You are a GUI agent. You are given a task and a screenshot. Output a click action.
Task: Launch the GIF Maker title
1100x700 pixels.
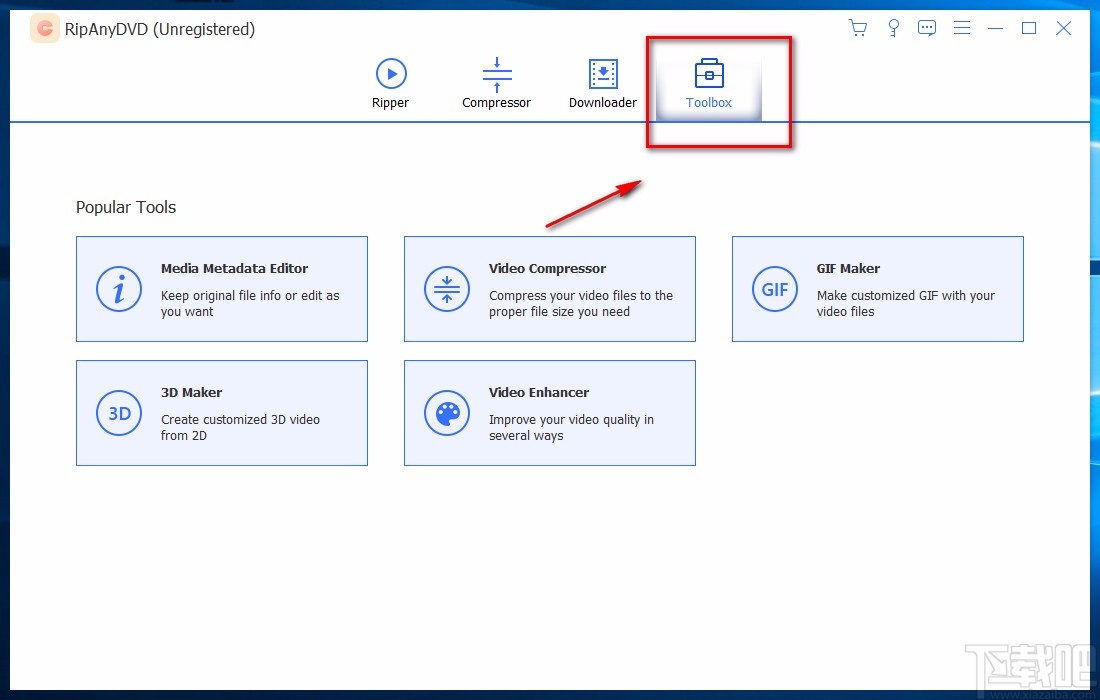click(x=848, y=269)
